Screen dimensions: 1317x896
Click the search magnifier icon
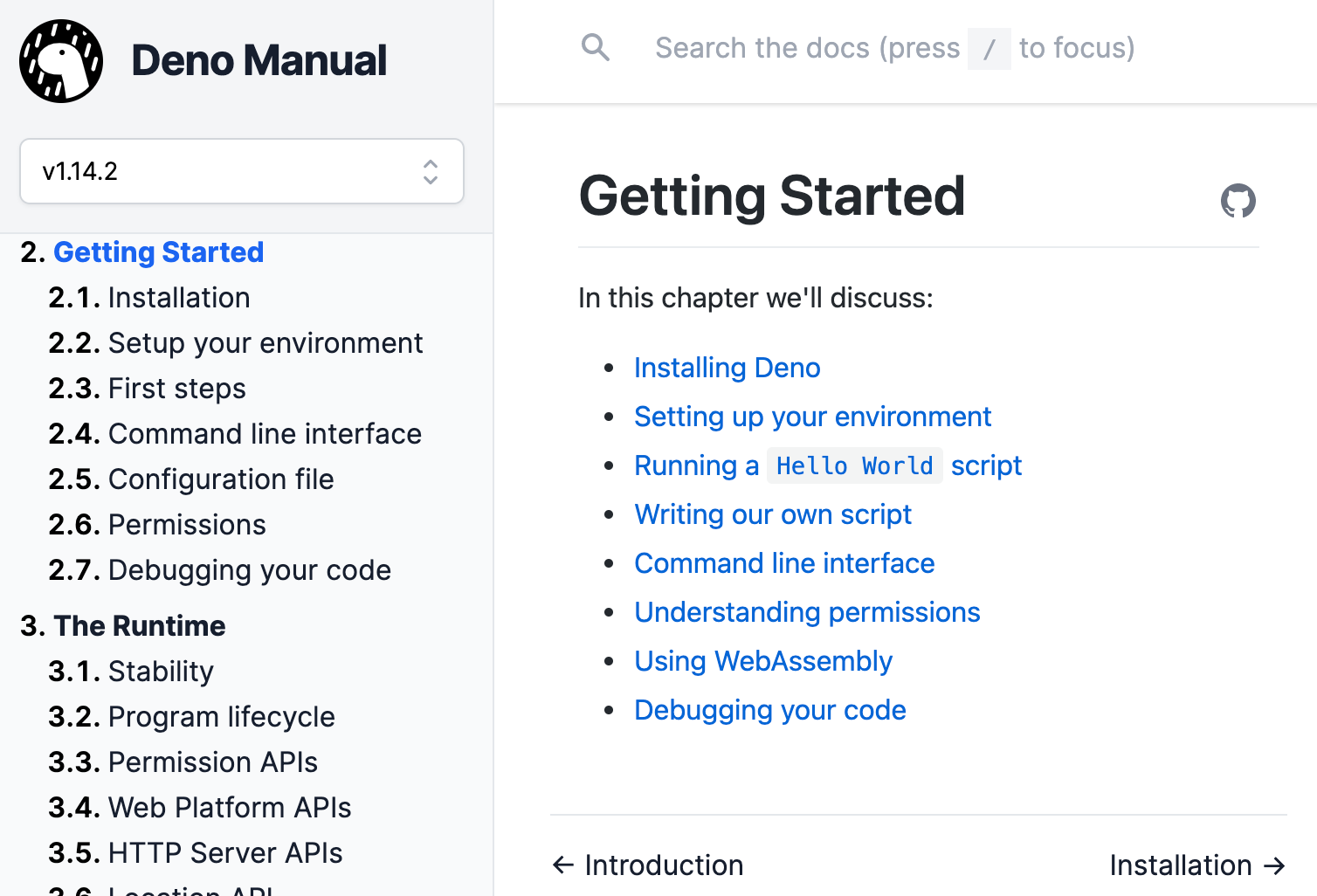pos(596,48)
